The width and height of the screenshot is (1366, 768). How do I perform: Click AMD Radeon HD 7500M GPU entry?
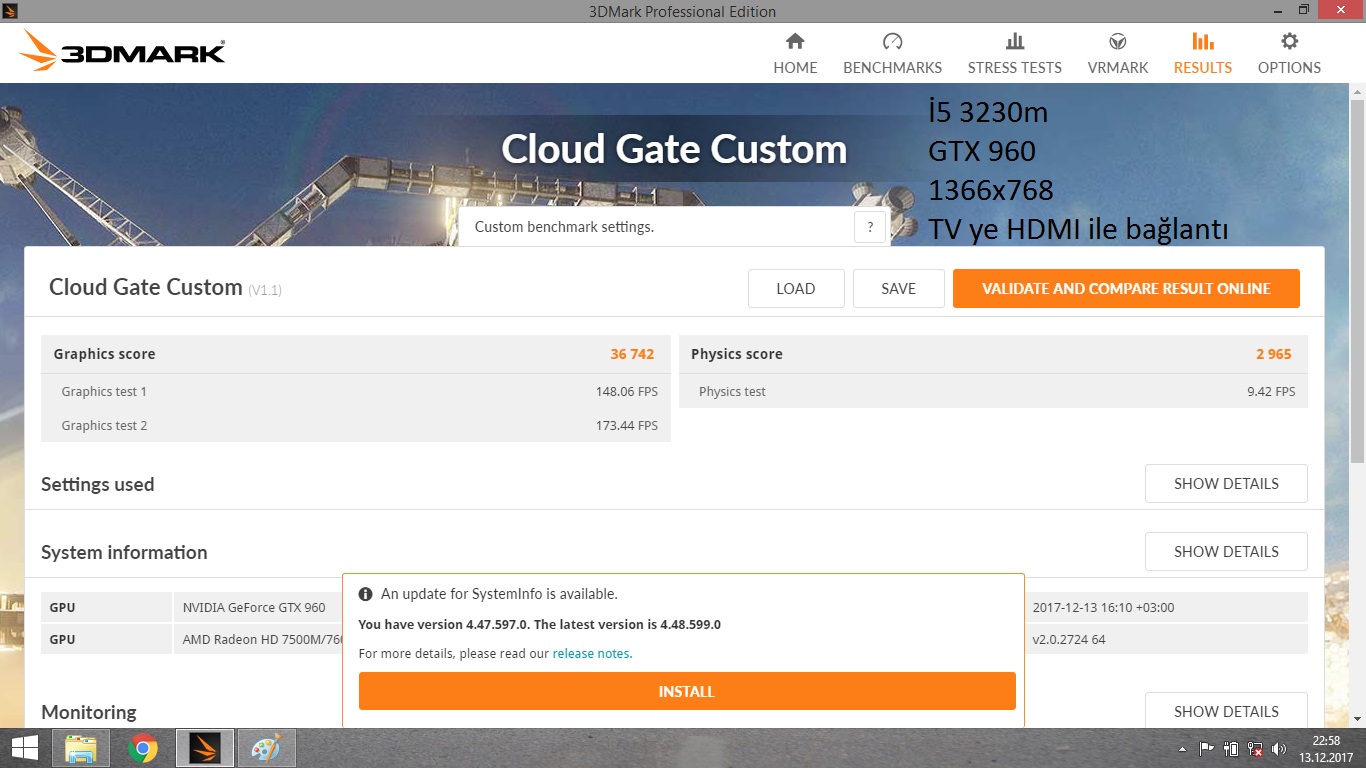tap(262, 639)
